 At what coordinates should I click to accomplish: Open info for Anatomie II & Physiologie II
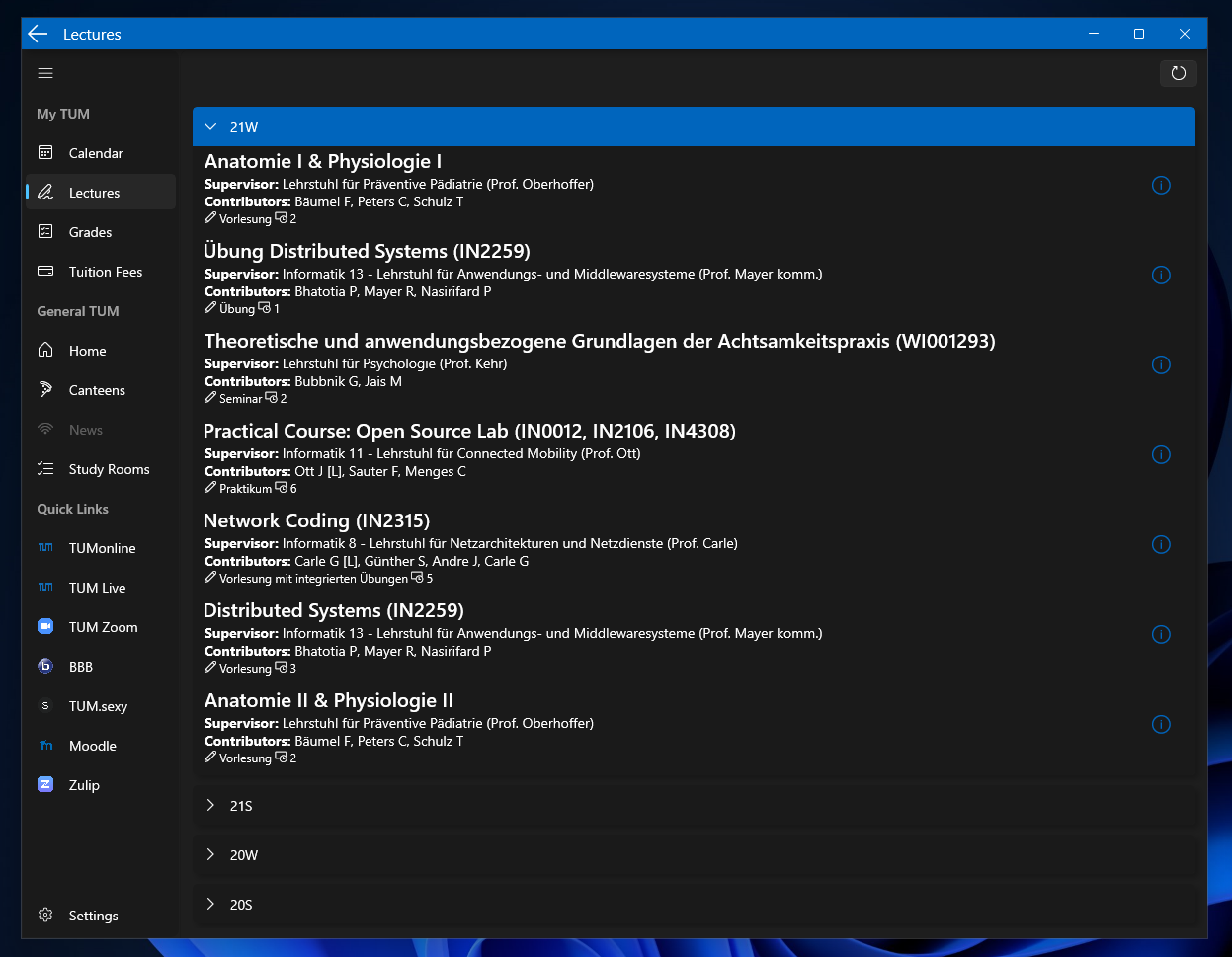pyautogui.click(x=1162, y=724)
